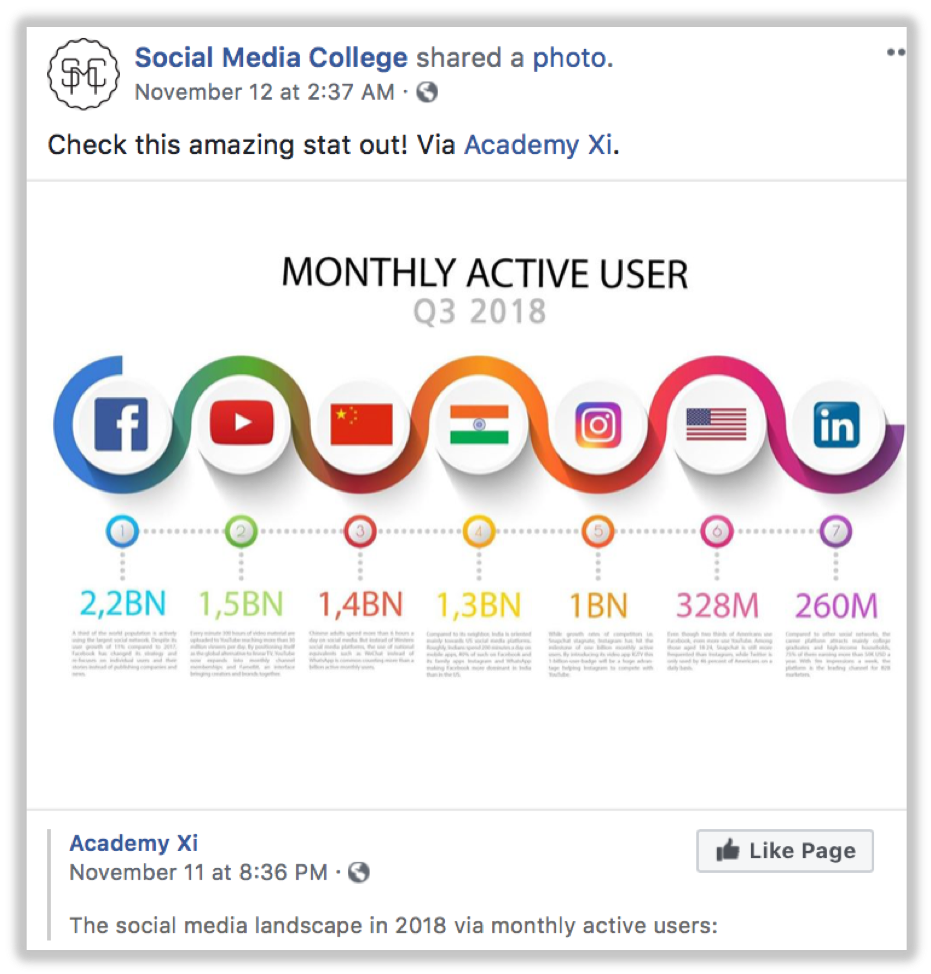Click the blue number 1 marker
This screenshot has height=974, width=931.
pos(122,532)
